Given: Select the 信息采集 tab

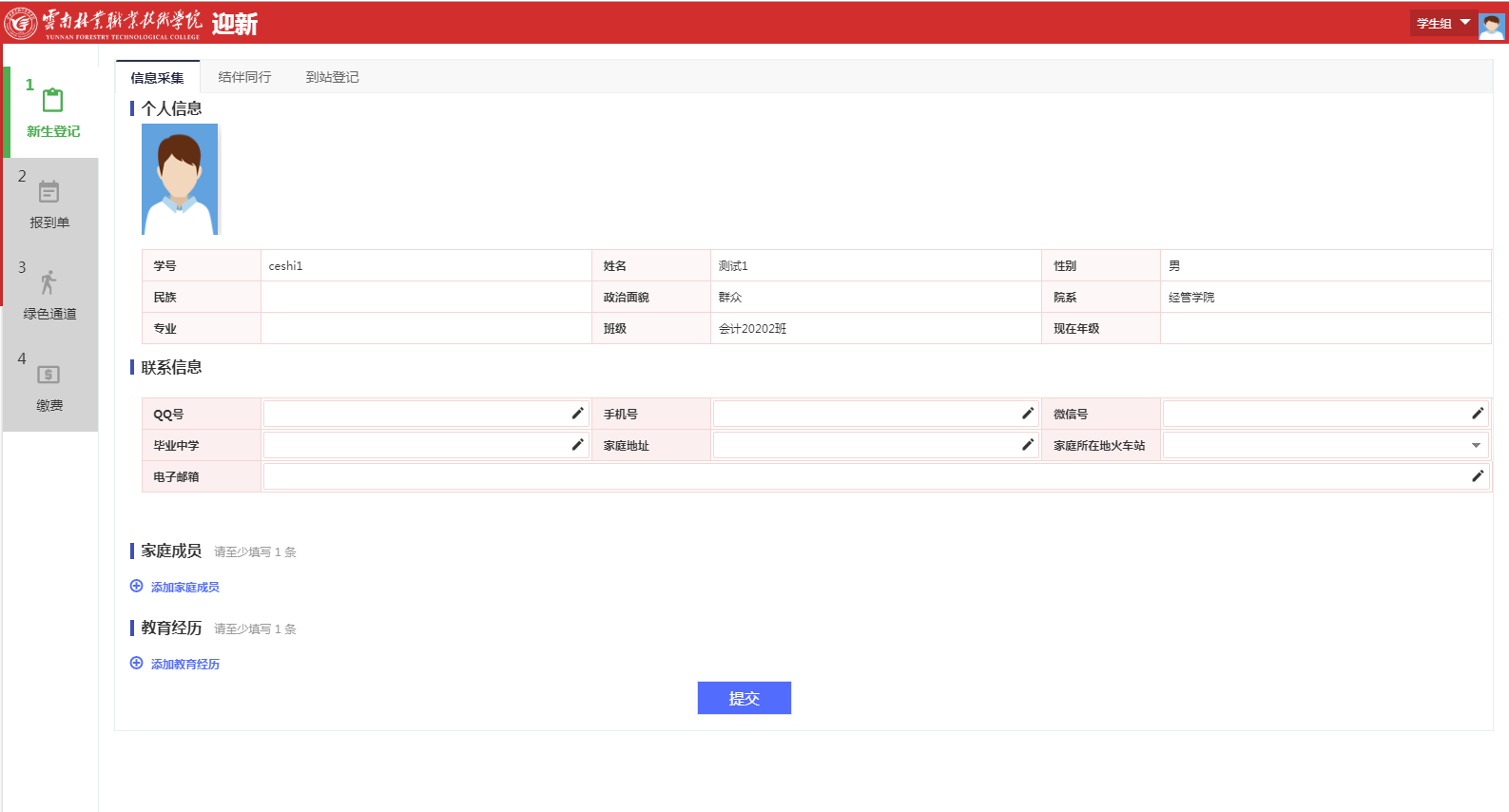Looking at the screenshot, I should point(157,78).
